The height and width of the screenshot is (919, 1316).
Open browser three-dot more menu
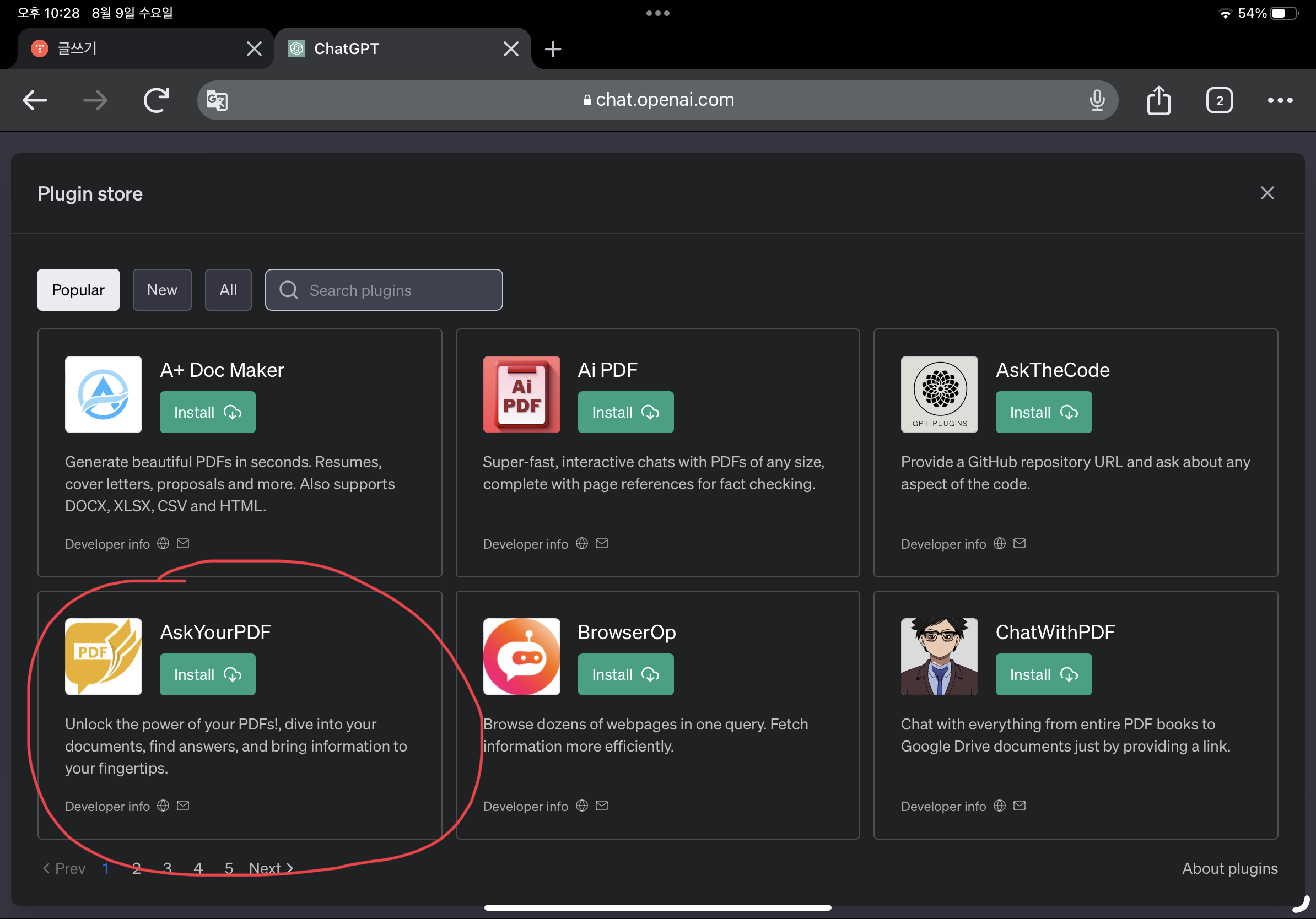click(1279, 100)
